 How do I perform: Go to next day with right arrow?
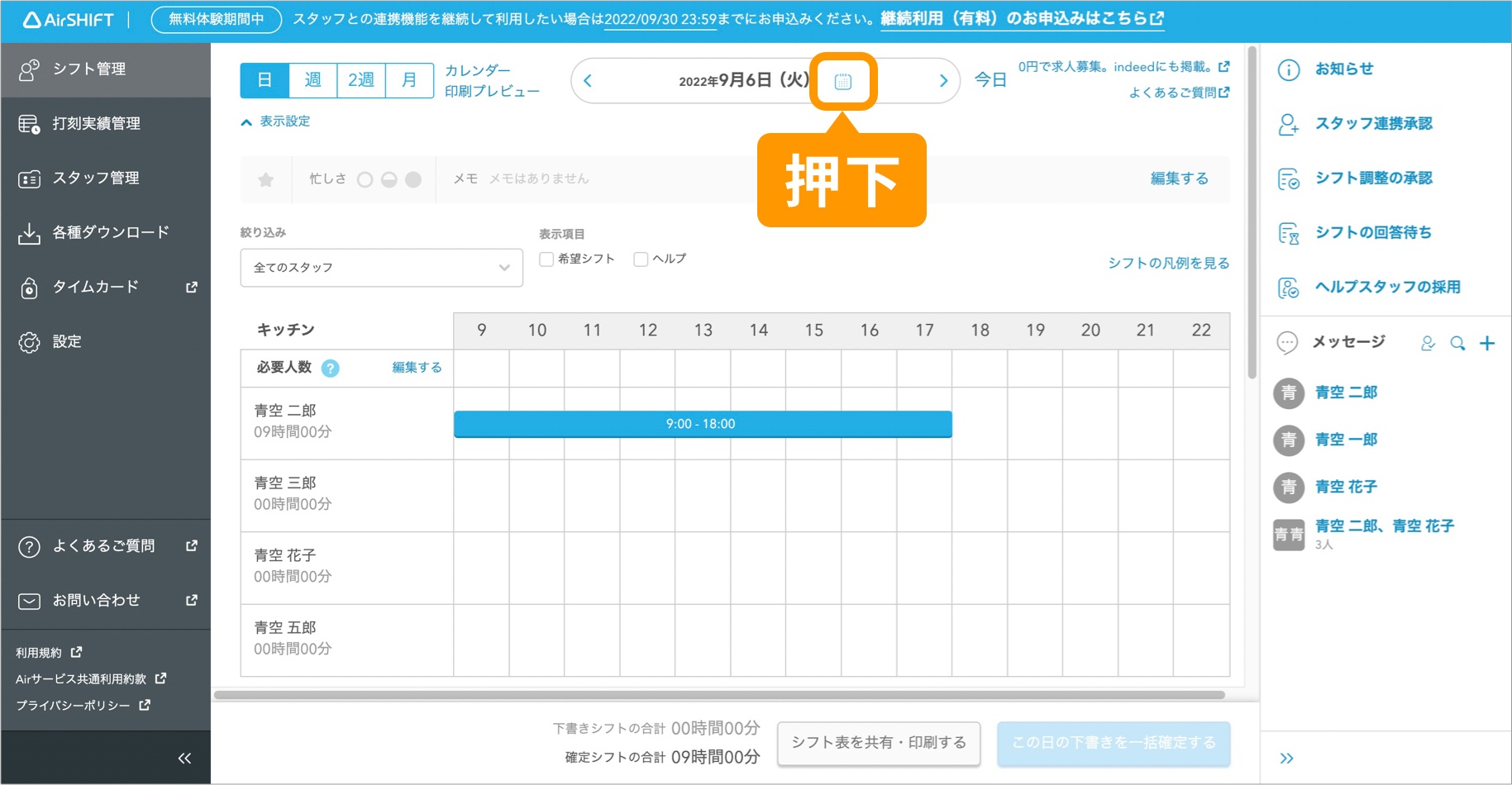[943, 81]
